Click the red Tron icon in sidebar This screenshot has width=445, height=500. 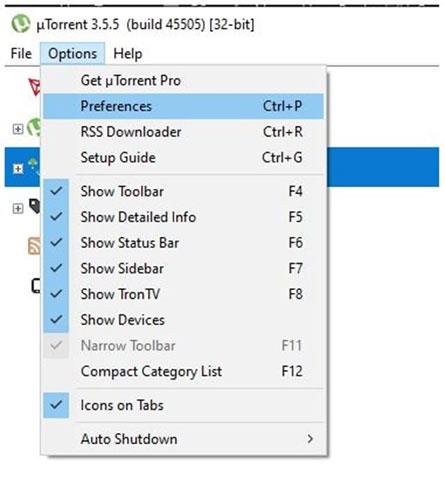pyautogui.click(x=35, y=87)
